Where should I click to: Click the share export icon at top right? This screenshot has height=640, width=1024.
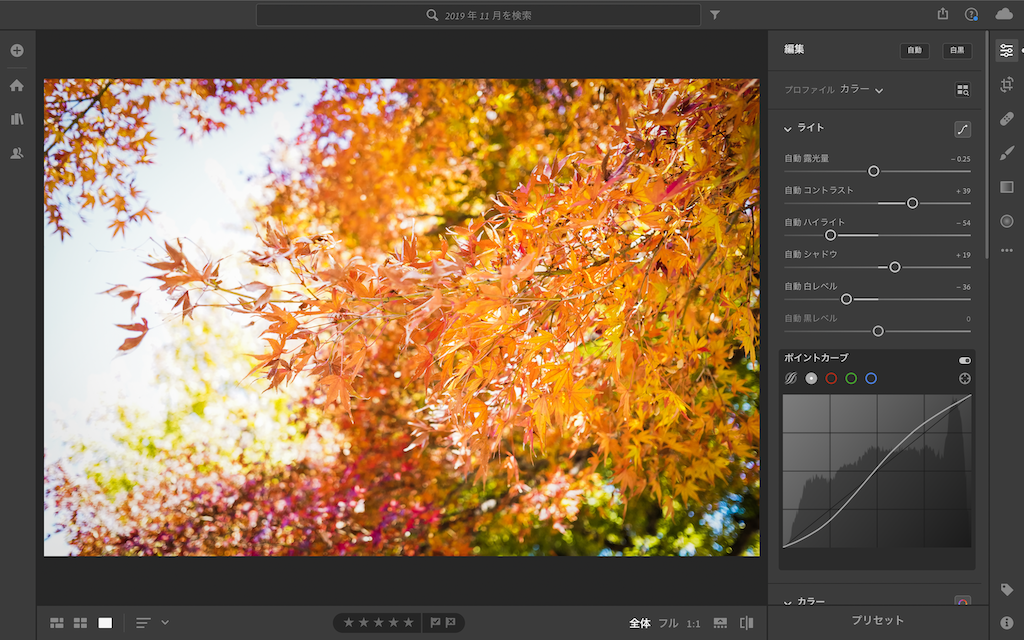pos(942,14)
